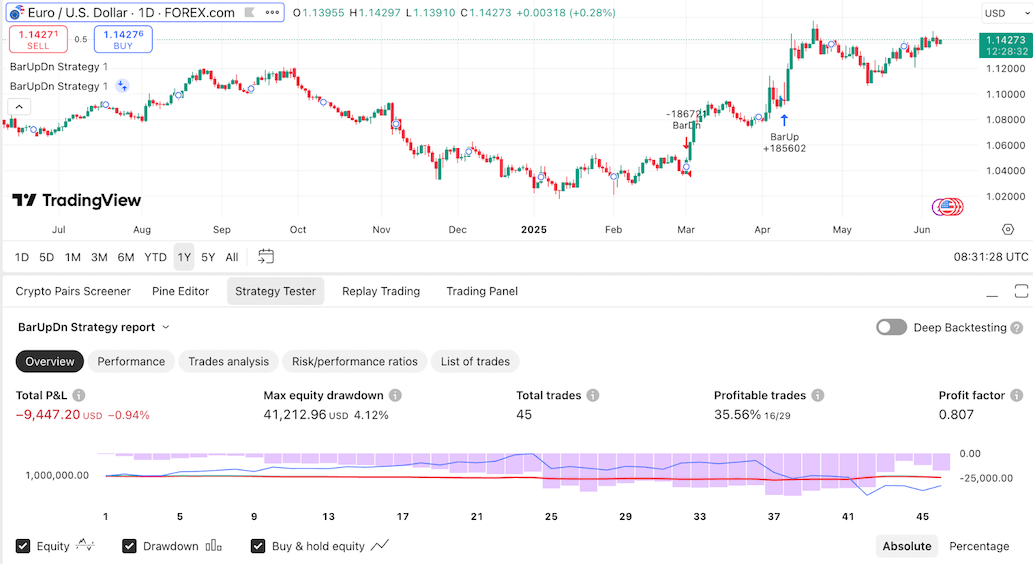Viewport: 1033px width, 564px height.
Task: Show info for Profitable trades
Action: 818,395
